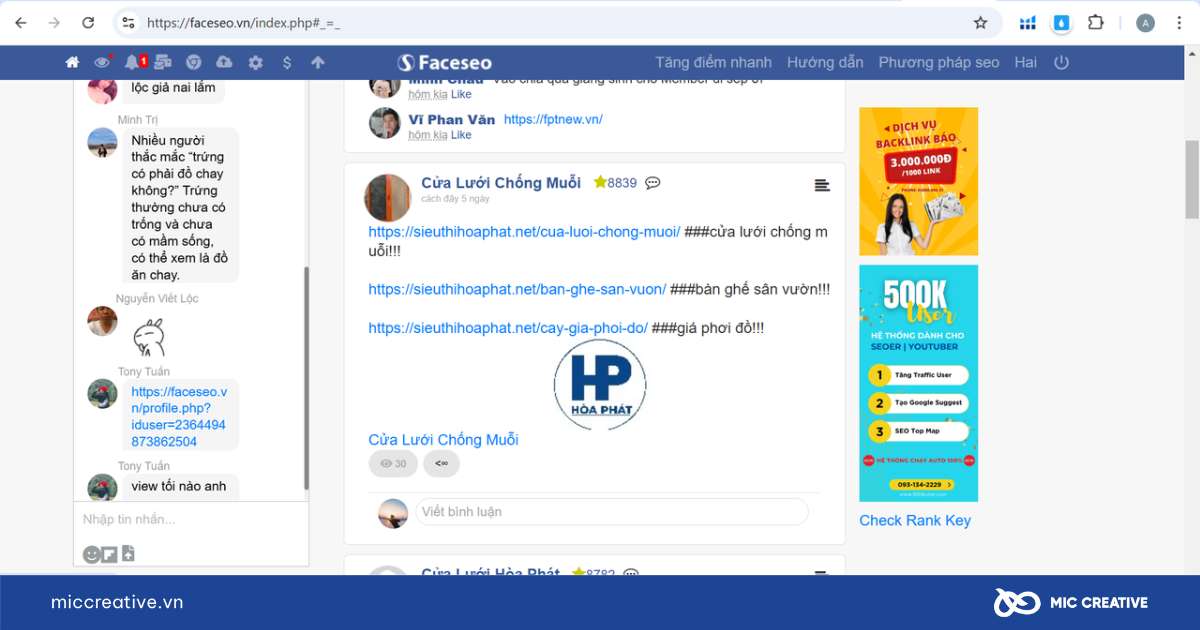The image size is (1200, 630).
Task: Focus the Nhập tin nhắn chat input
Action: click(190, 519)
